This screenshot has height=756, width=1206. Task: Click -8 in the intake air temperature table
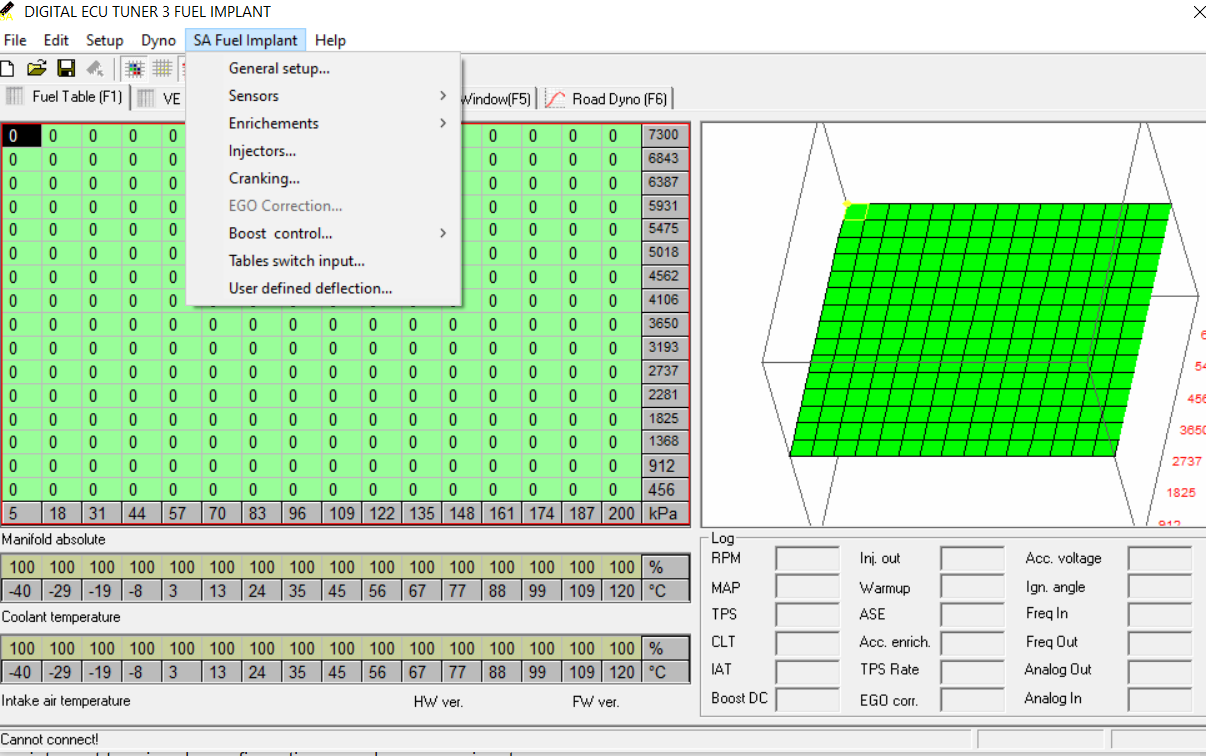(x=141, y=672)
